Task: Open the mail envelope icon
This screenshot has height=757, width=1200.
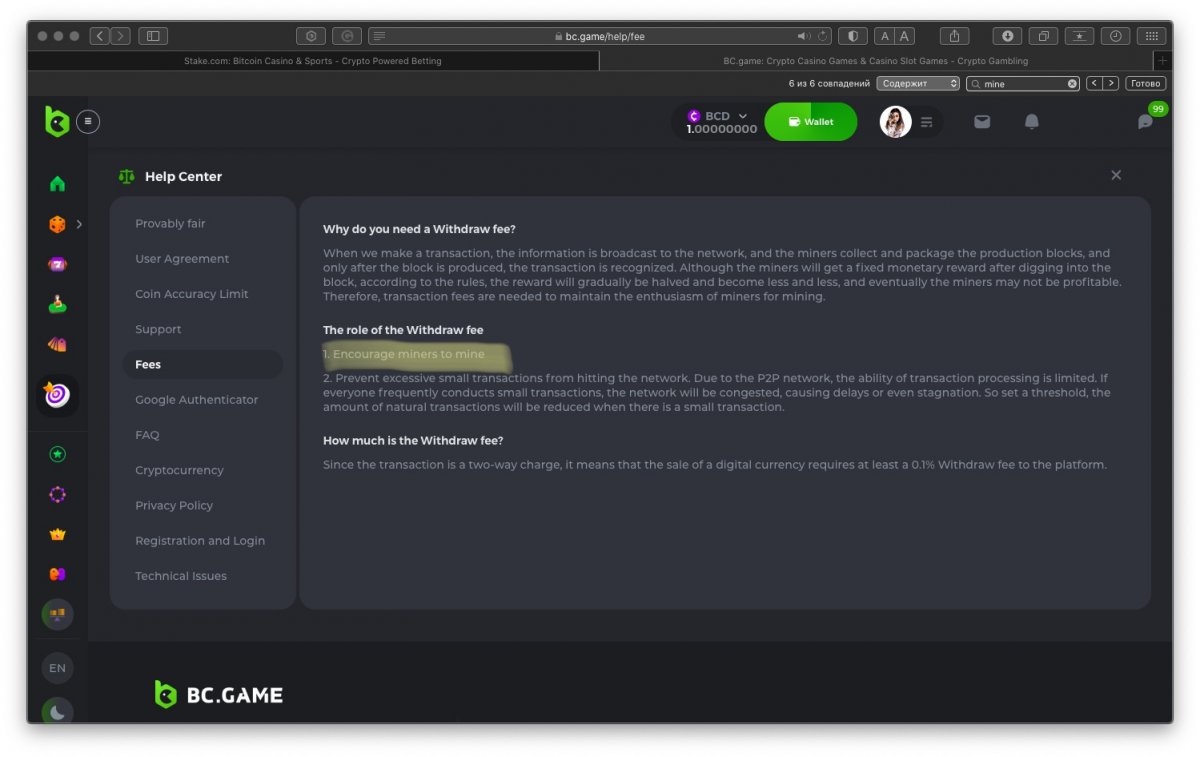Action: point(982,122)
